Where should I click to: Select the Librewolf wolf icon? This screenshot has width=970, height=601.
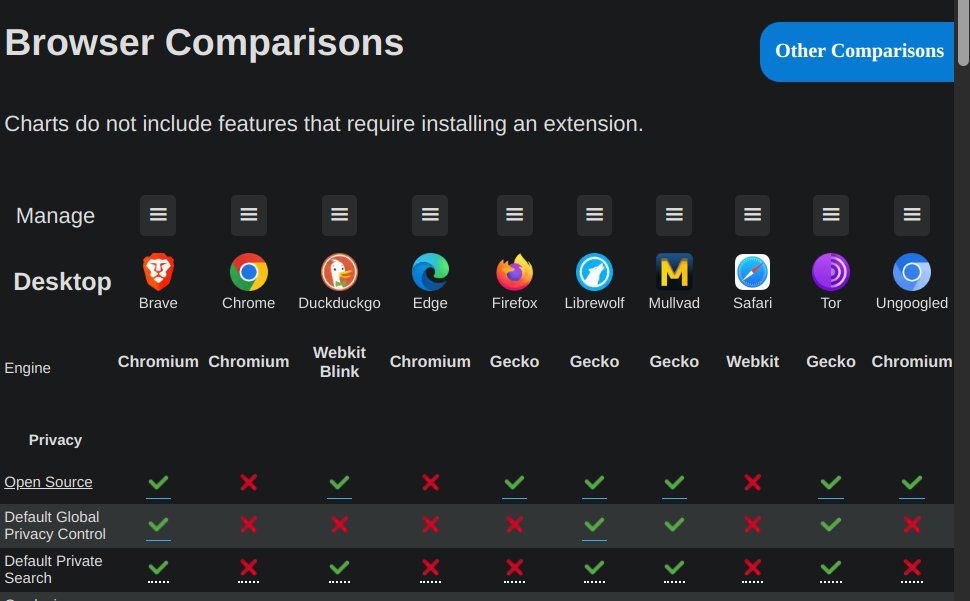point(594,271)
